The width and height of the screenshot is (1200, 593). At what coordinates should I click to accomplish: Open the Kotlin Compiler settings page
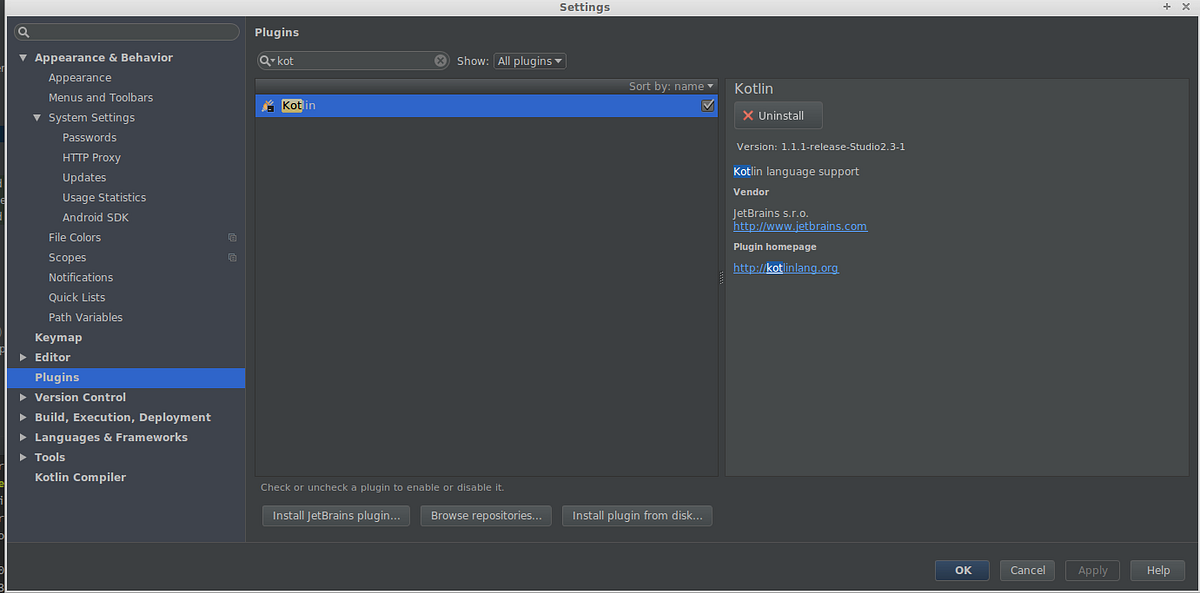(80, 477)
